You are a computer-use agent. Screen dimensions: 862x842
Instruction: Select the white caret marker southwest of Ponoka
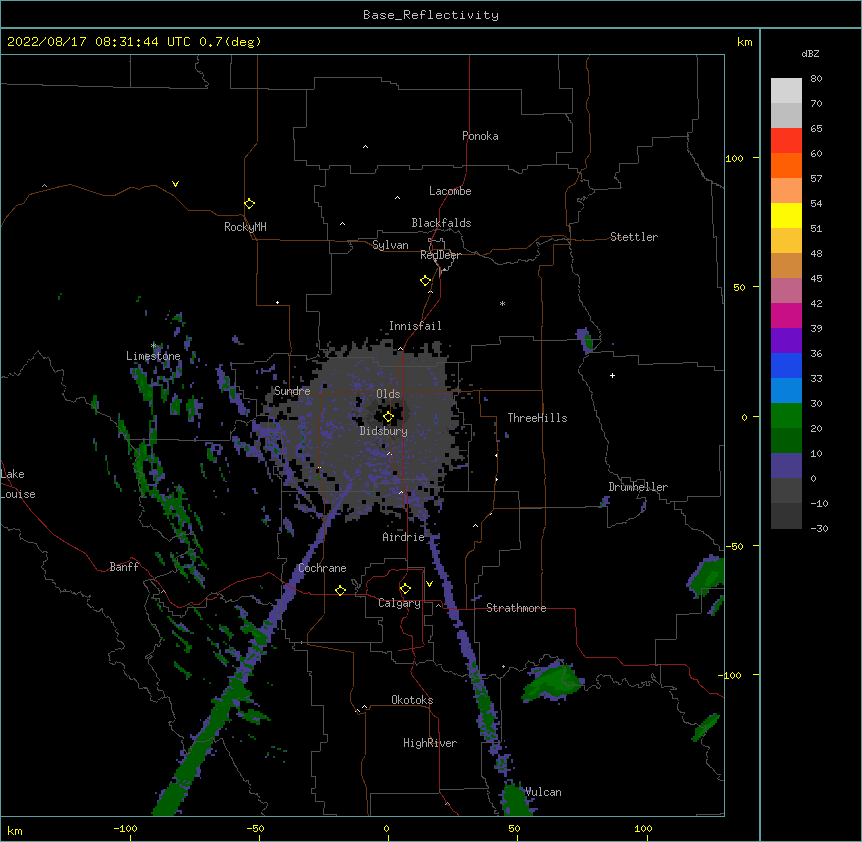pyautogui.click(x=366, y=147)
